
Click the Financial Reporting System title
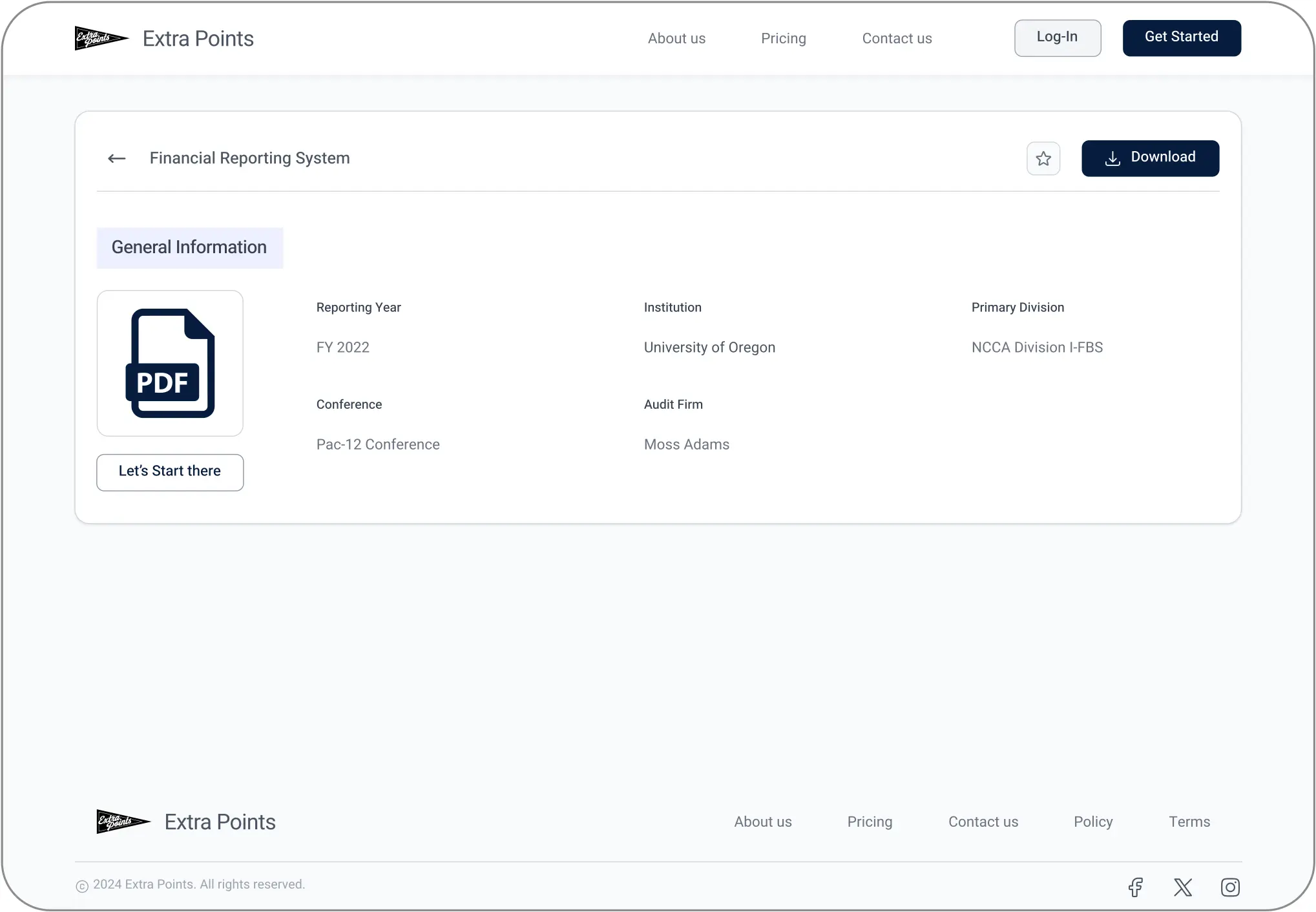(x=249, y=158)
